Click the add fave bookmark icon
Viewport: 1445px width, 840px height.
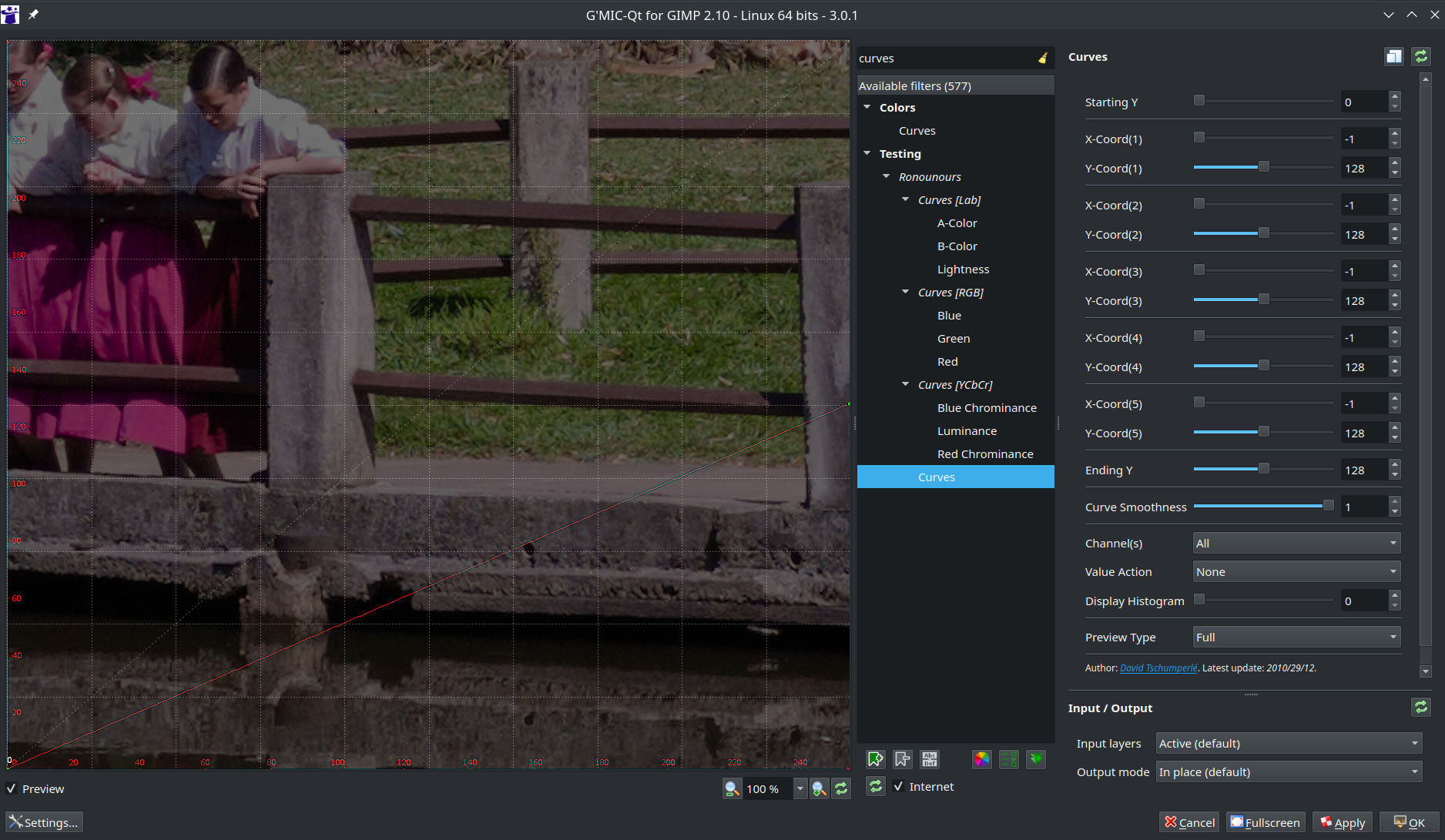tap(876, 759)
